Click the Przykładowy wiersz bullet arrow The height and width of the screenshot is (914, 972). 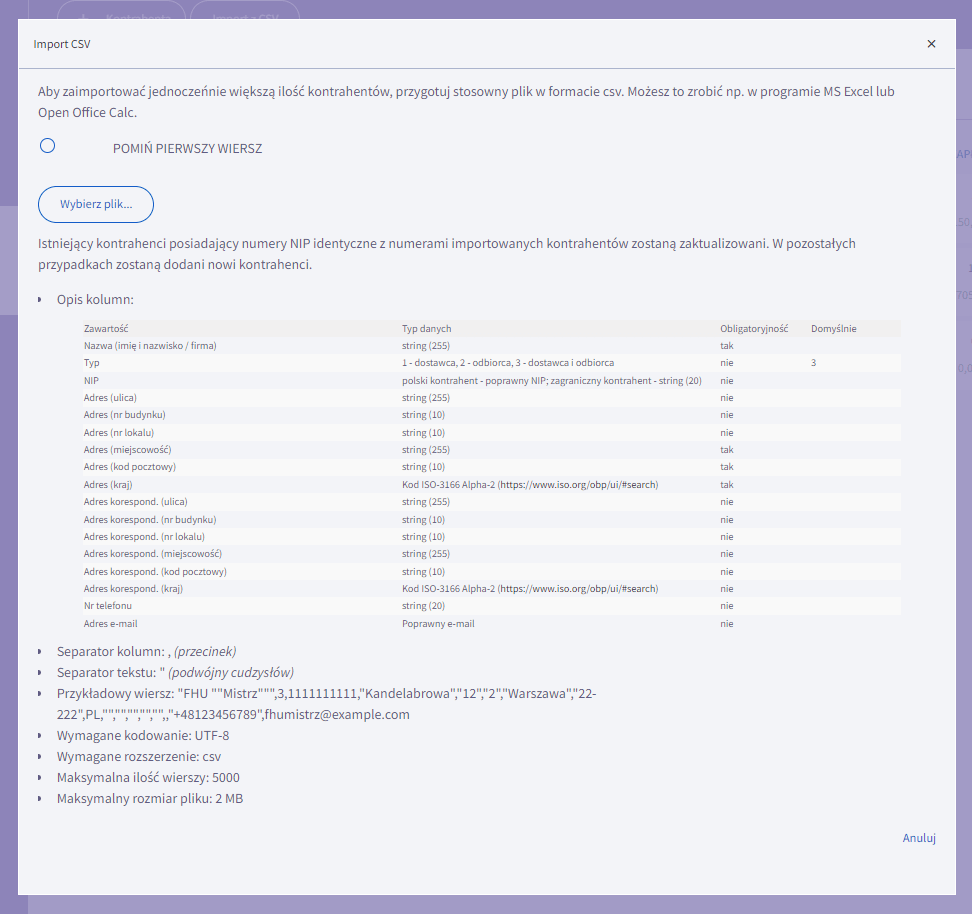(40, 694)
